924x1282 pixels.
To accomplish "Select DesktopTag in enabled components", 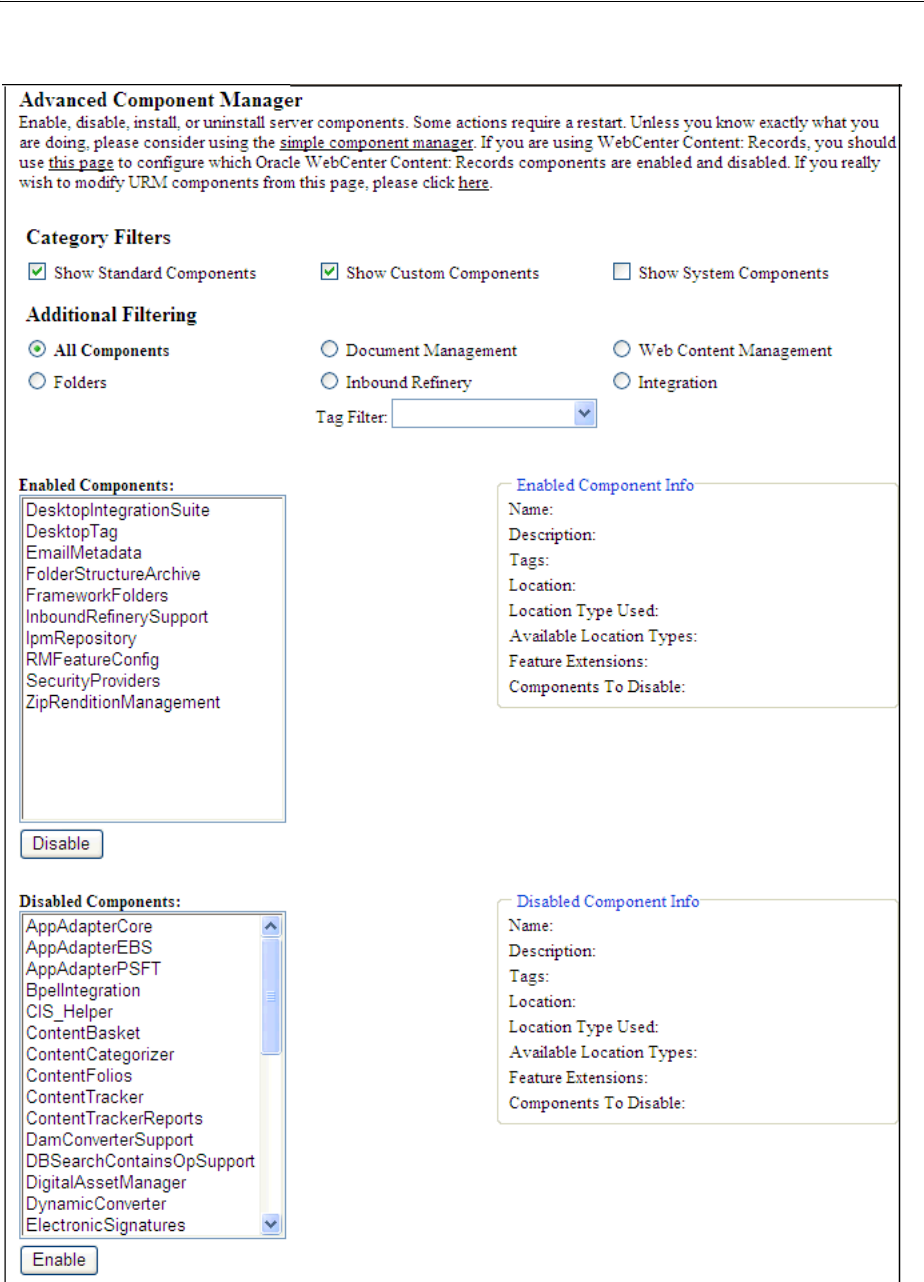I will (x=72, y=531).
